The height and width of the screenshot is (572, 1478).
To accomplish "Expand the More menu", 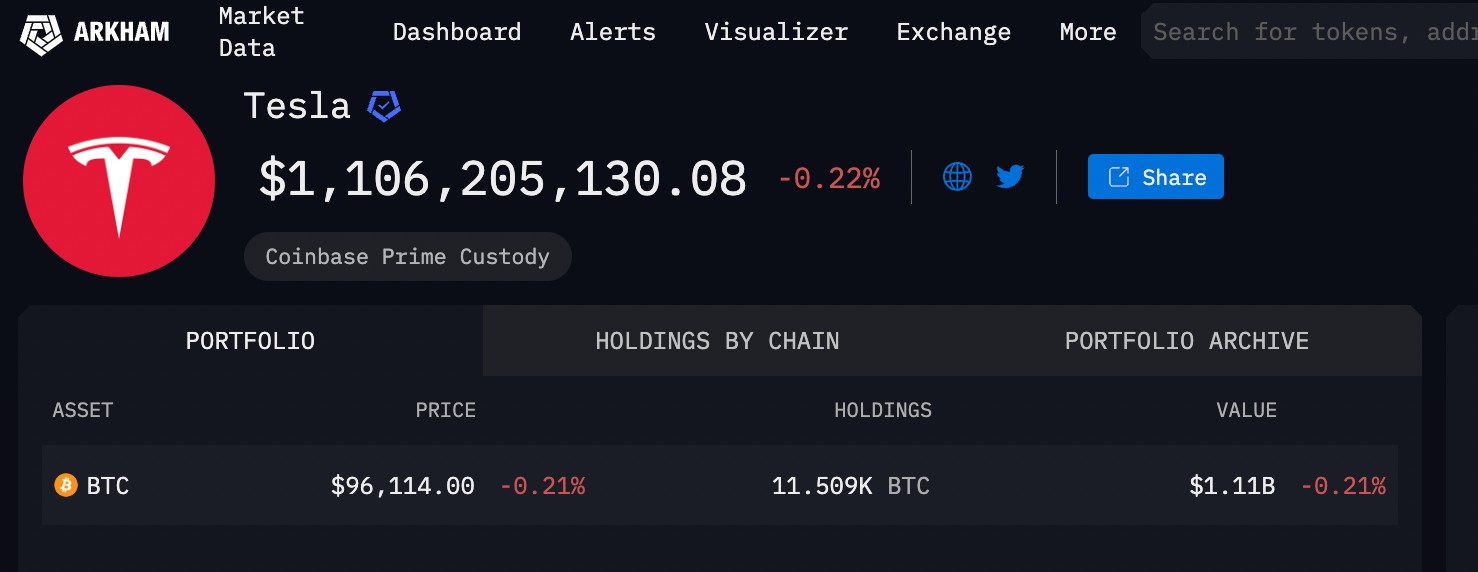I will 1088,32.
